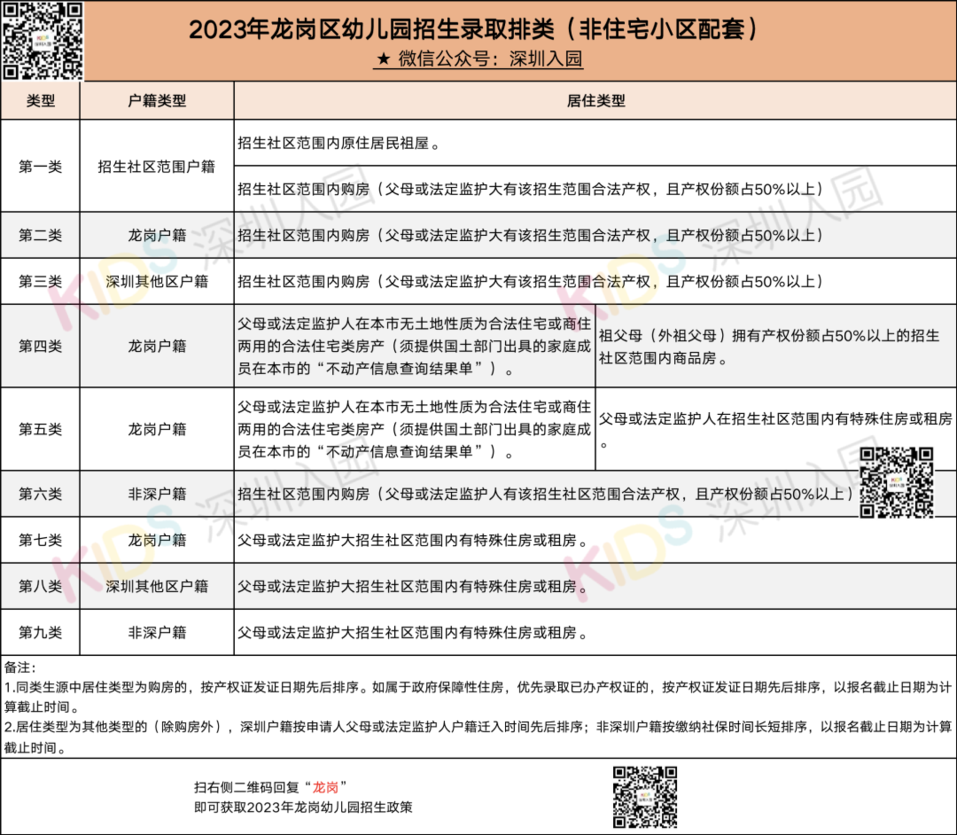Click the 第一类 row label
The image size is (957, 835).
point(40,166)
